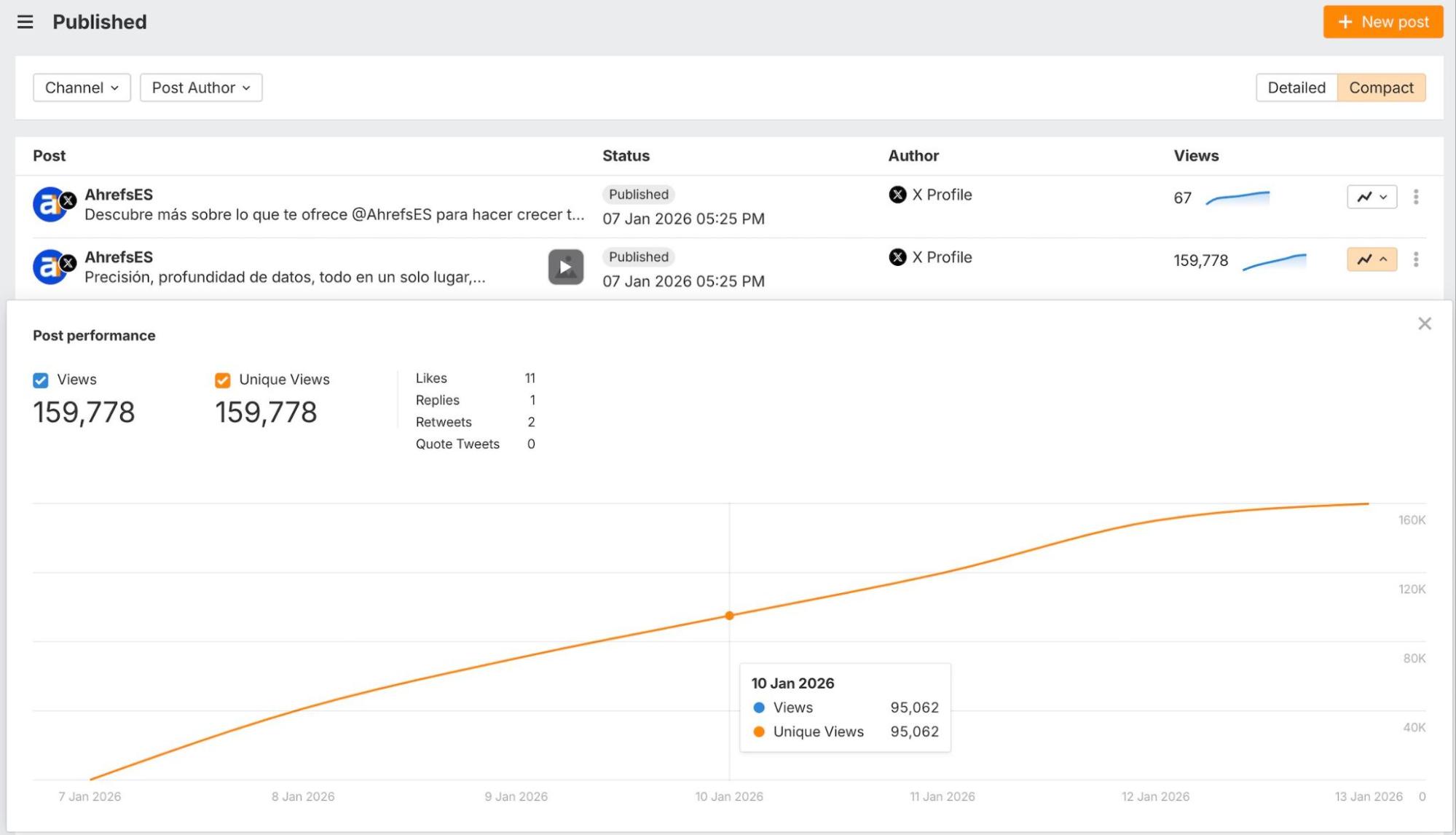Switch to Detailed view
Screen dimensions: 1456x835
(1296, 87)
